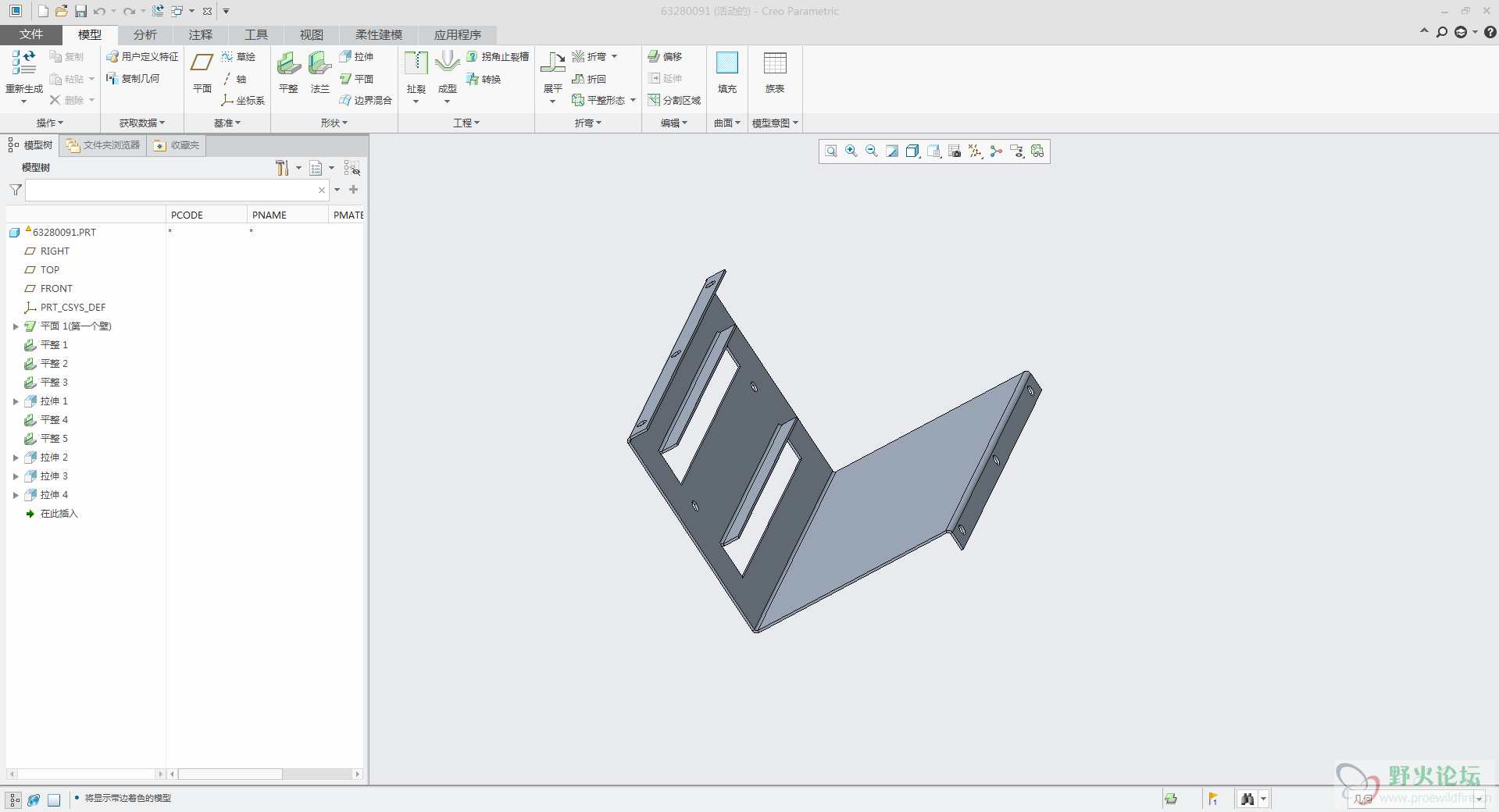Click the Conversion (转换) tool

click(x=484, y=79)
